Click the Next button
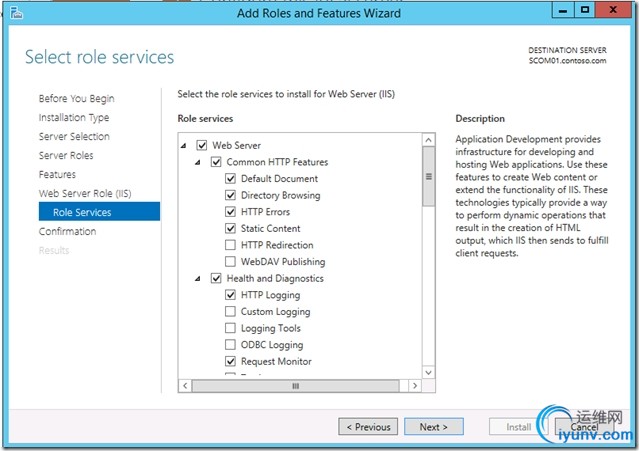639x451 pixels. pyautogui.click(x=434, y=427)
